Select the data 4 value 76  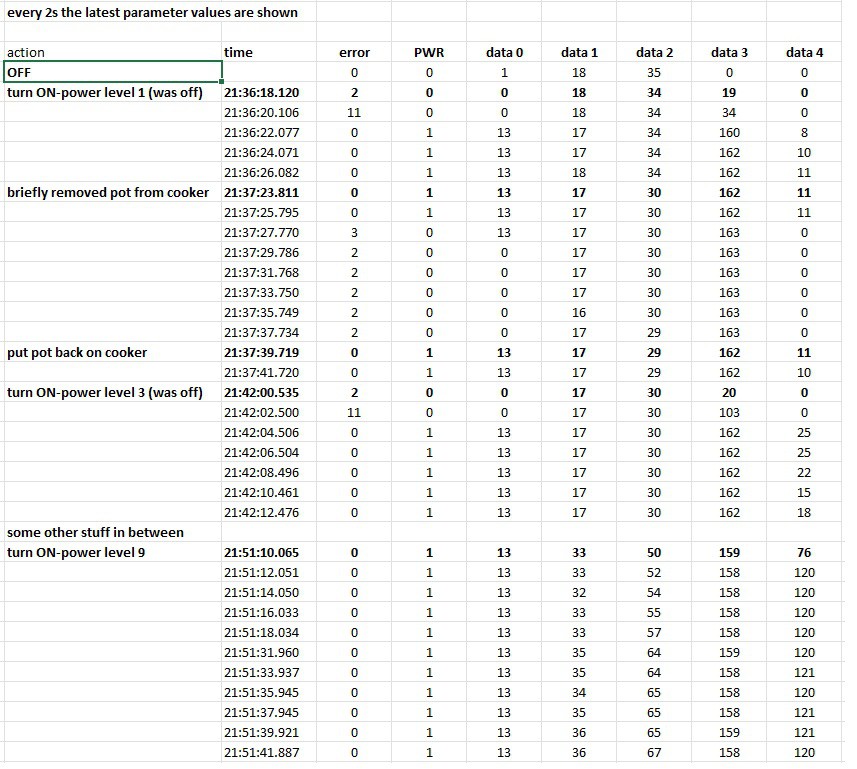click(x=804, y=552)
